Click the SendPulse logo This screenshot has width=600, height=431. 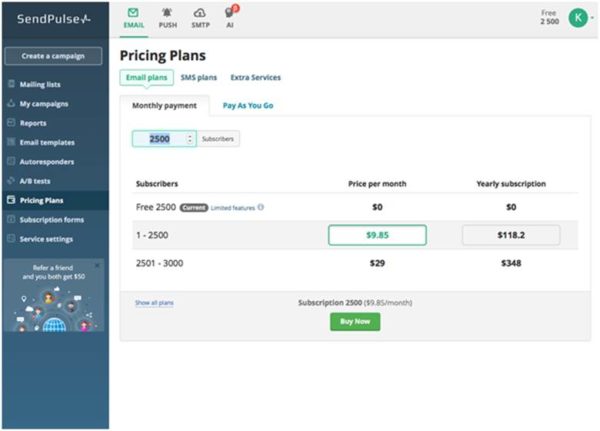54,19
